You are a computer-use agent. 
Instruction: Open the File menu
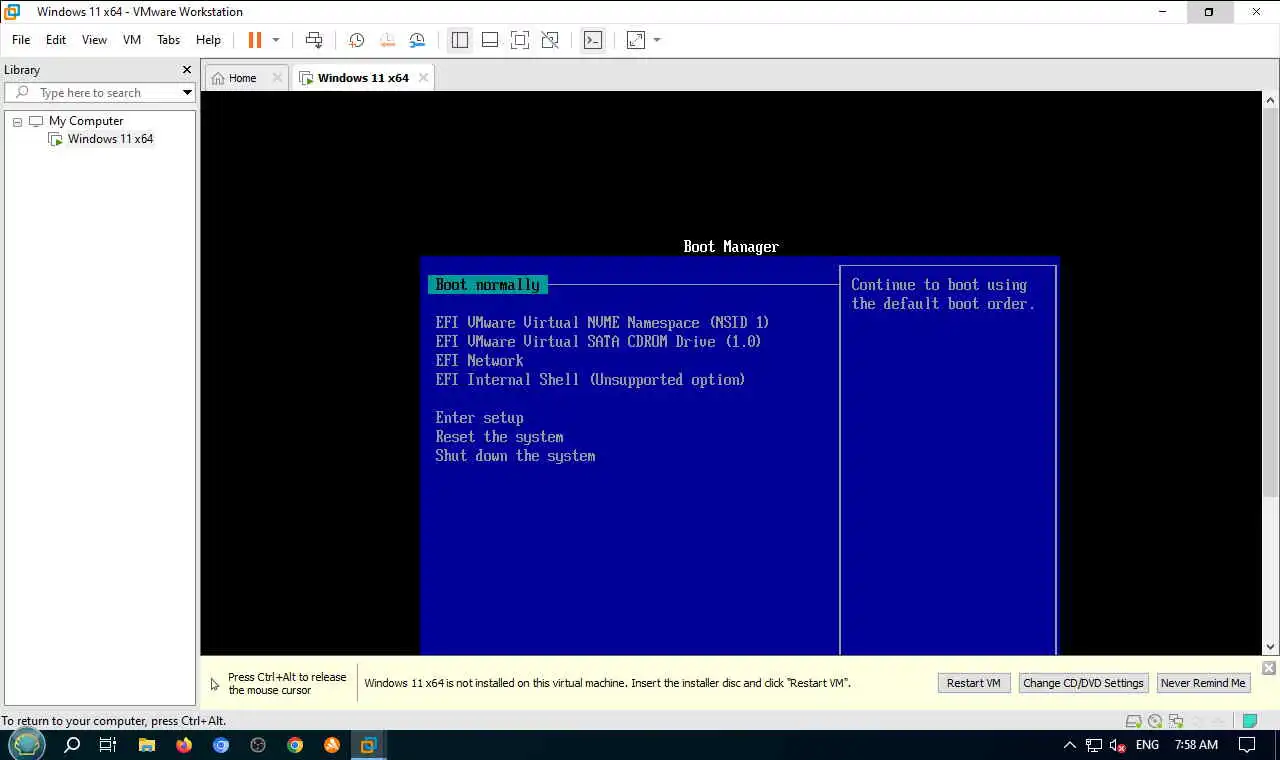click(21, 40)
